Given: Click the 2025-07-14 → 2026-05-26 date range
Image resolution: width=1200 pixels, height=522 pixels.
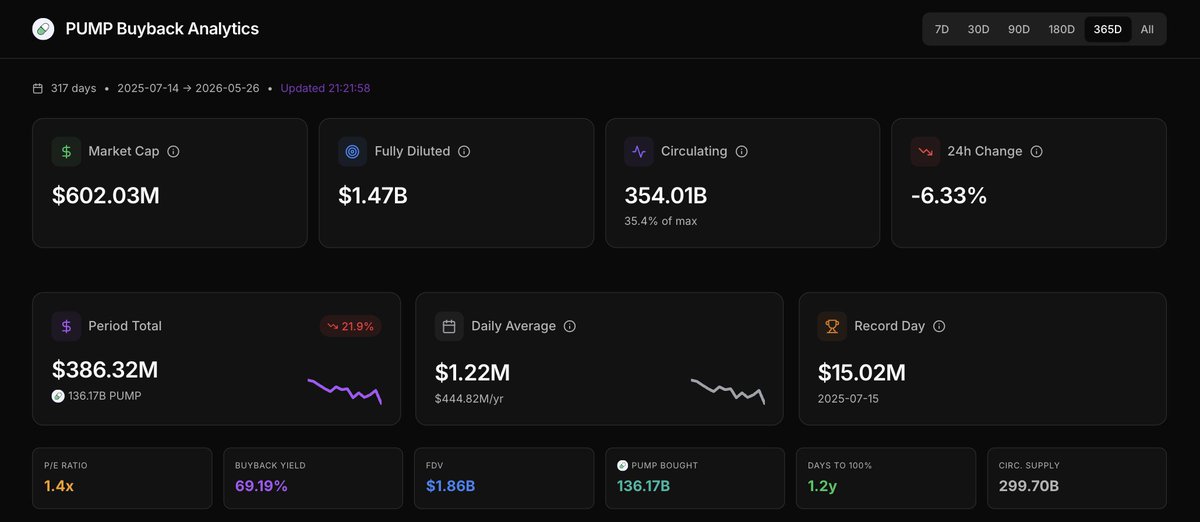Looking at the screenshot, I should [x=188, y=88].
